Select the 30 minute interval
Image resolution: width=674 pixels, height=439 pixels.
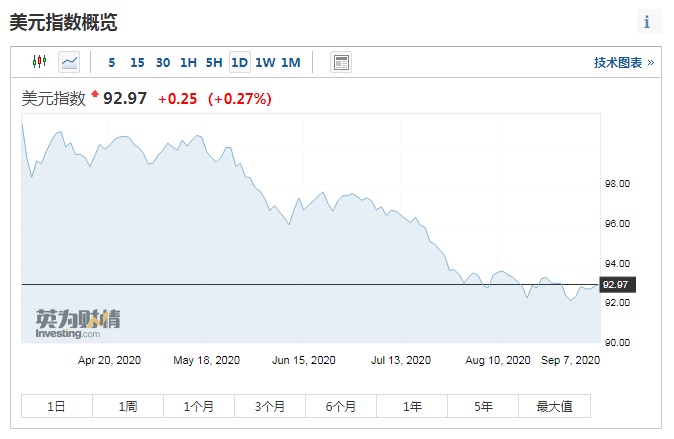pos(163,62)
